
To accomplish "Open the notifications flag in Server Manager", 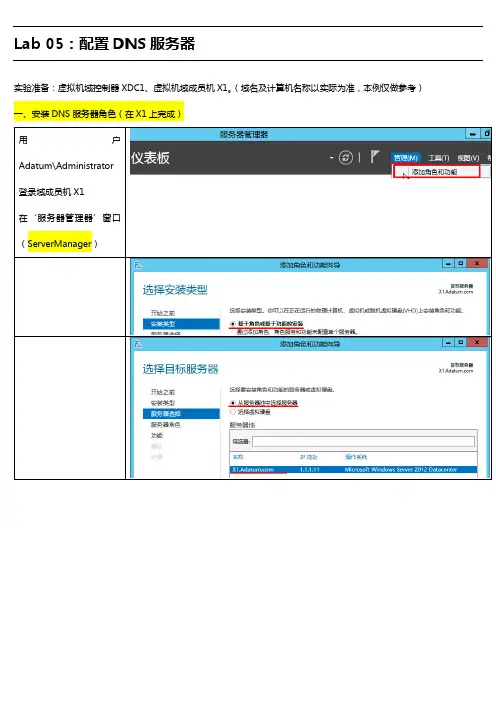I will click(x=375, y=157).
